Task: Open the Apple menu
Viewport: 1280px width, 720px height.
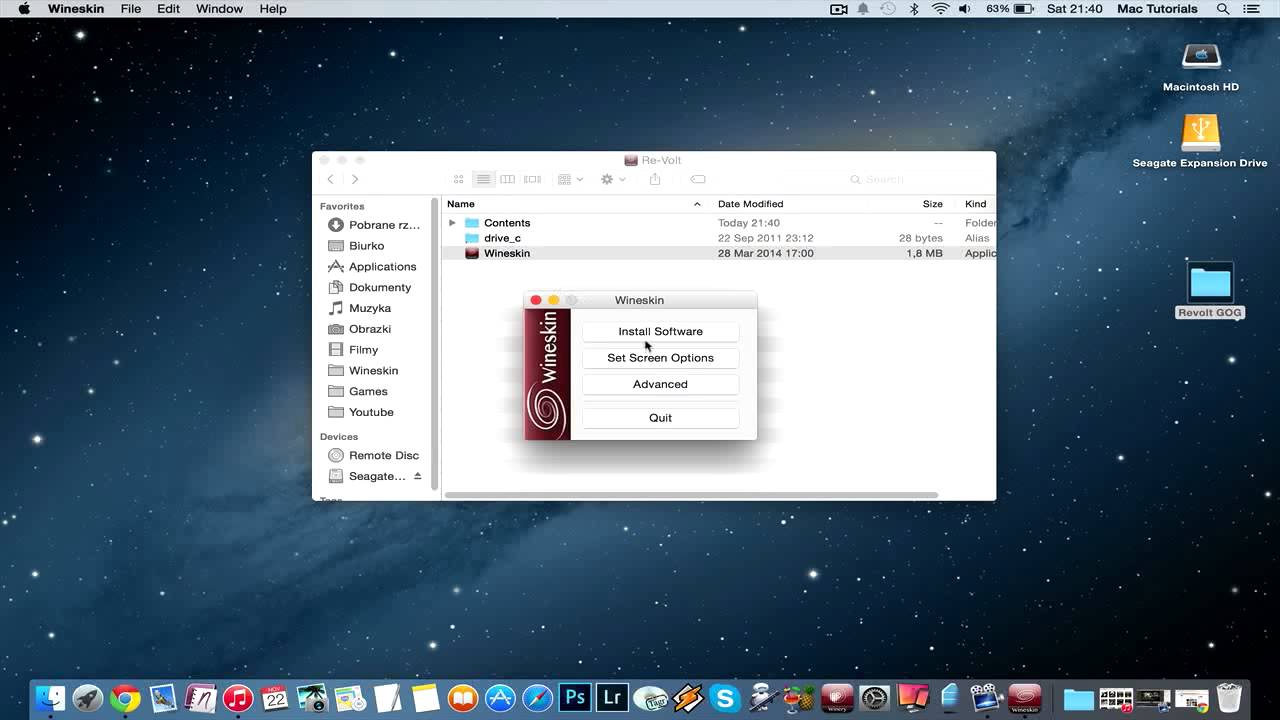Action: pos(24,9)
